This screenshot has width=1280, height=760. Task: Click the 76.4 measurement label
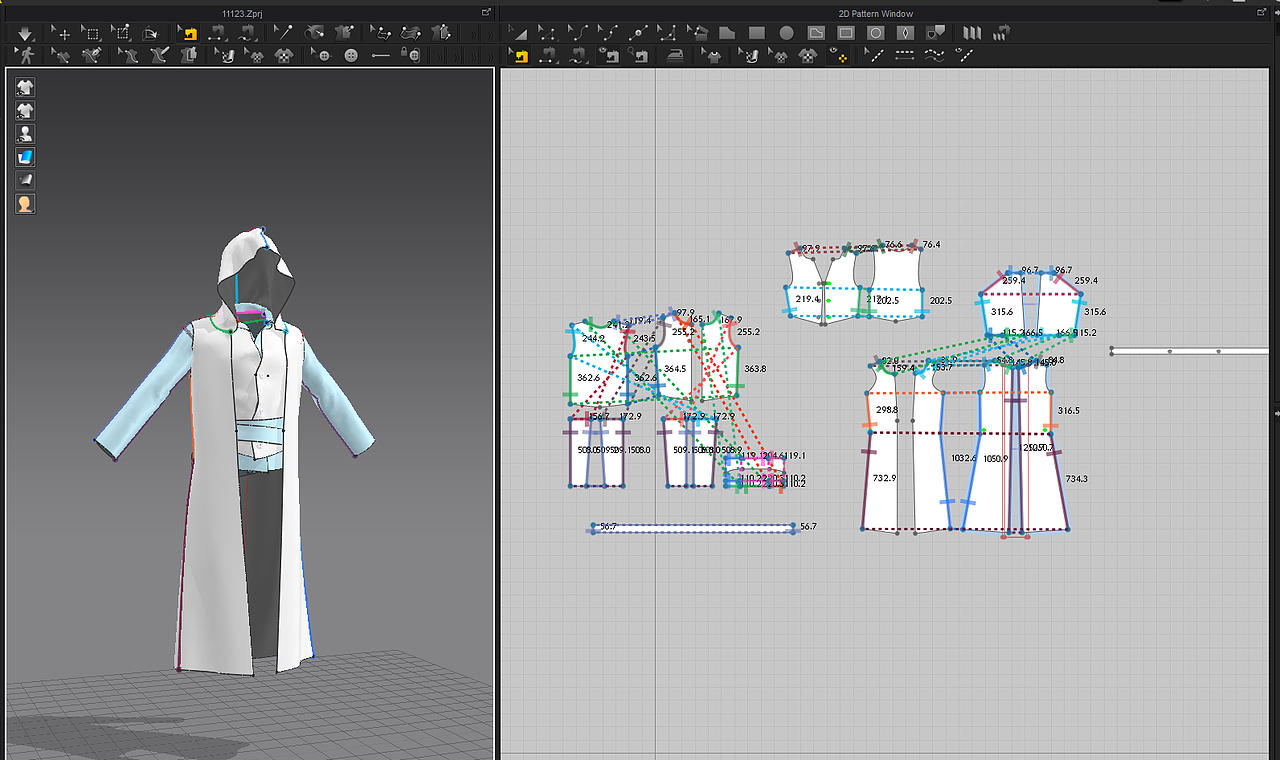point(931,245)
